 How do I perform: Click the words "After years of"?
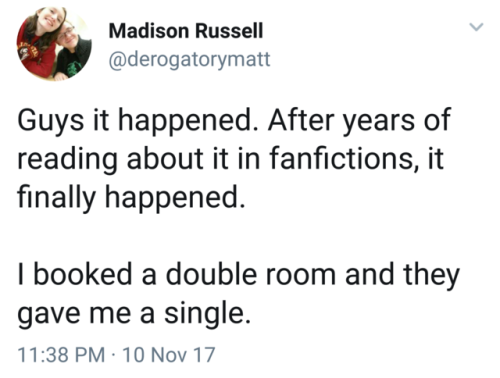359,120
